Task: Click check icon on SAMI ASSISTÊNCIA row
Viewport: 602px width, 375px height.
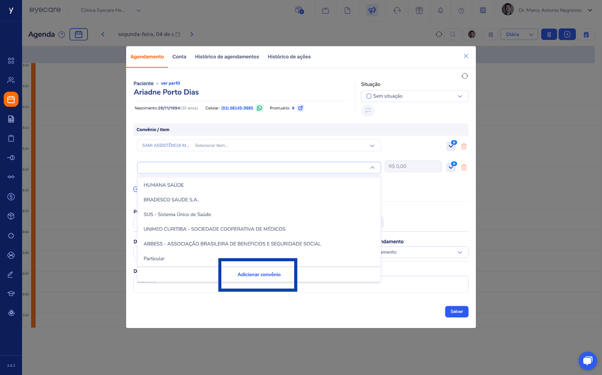Action: [451, 146]
